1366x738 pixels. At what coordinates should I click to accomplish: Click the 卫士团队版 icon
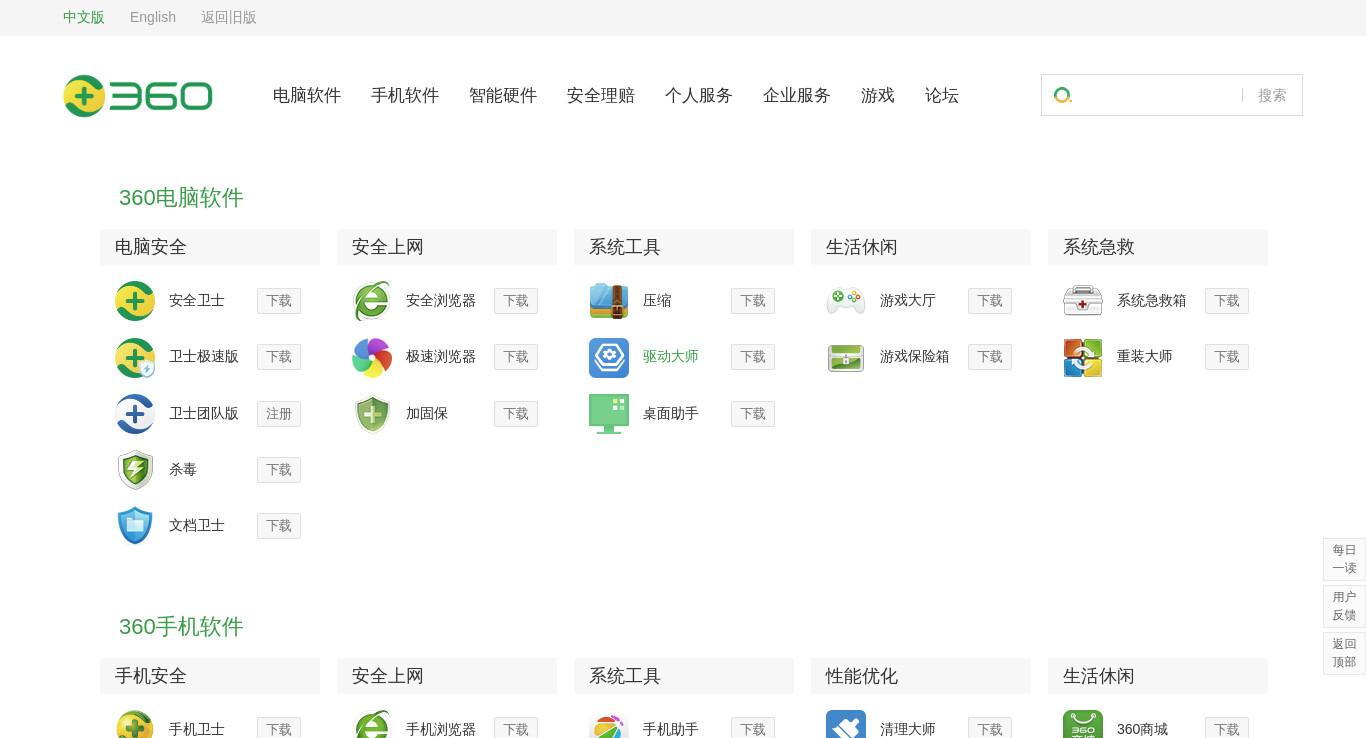coord(135,414)
